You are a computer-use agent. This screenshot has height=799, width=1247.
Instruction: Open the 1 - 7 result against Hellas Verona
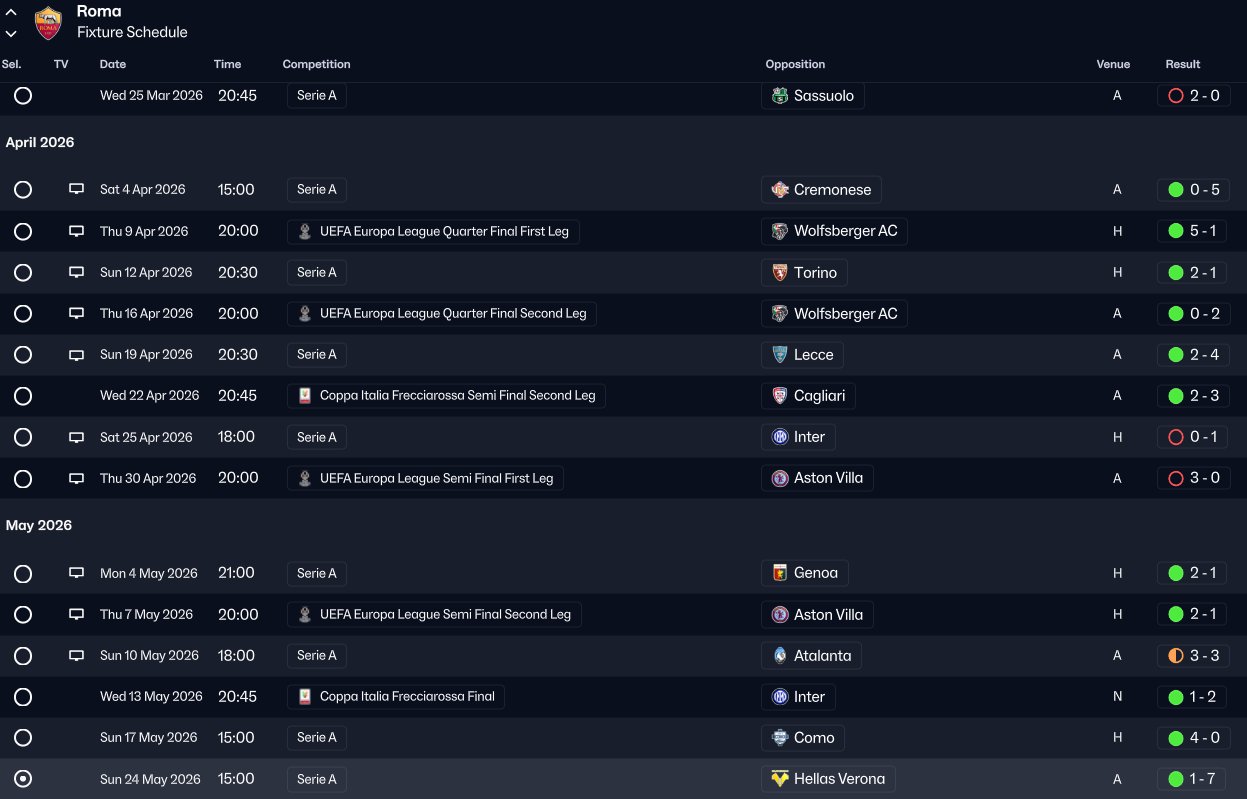coord(1193,779)
